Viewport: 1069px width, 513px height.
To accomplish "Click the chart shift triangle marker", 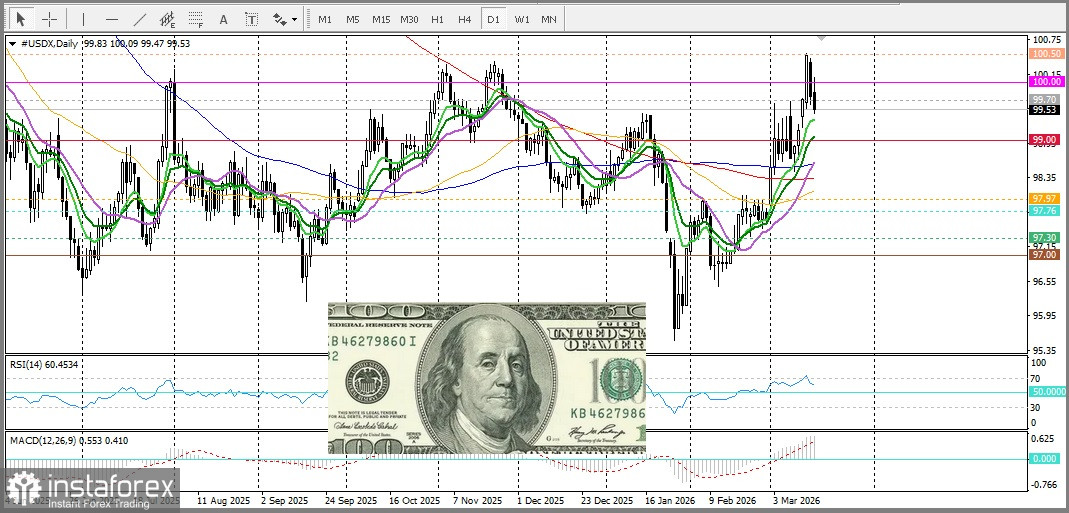I will coord(822,38).
